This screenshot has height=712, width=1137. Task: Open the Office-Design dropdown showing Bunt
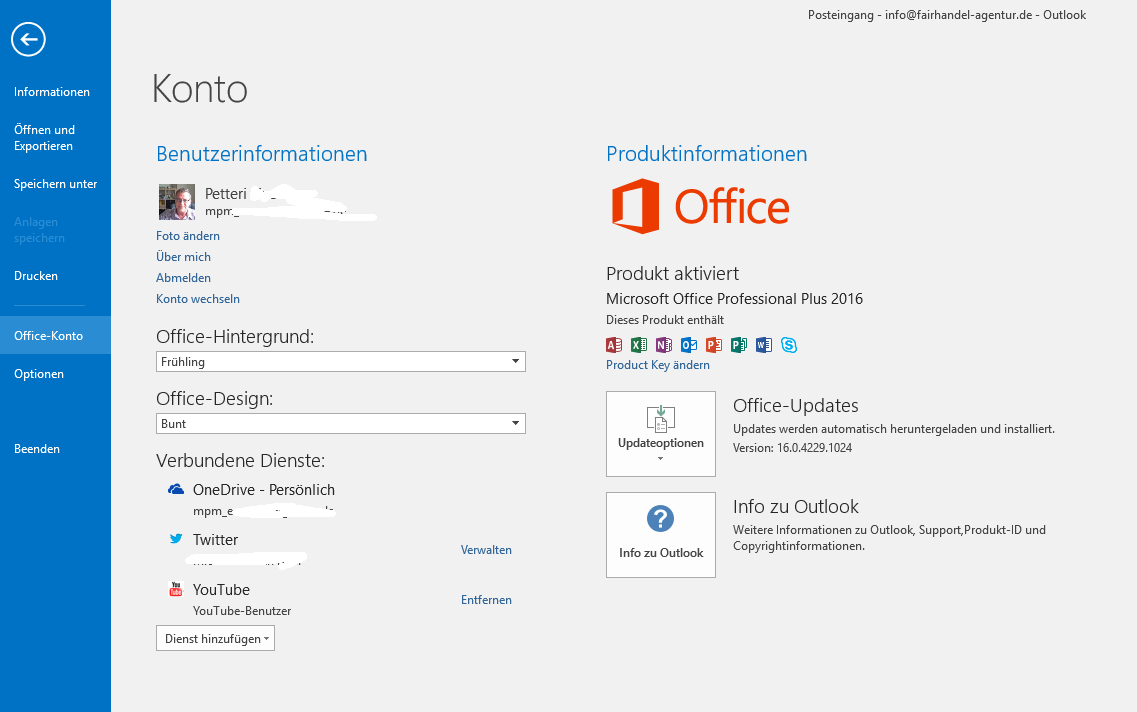(x=341, y=423)
